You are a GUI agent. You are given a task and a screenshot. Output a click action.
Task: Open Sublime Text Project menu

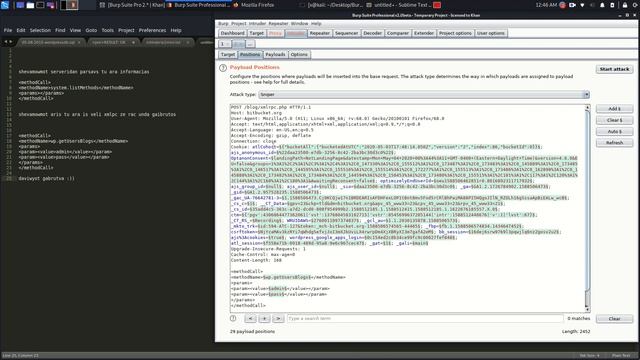(126, 30)
